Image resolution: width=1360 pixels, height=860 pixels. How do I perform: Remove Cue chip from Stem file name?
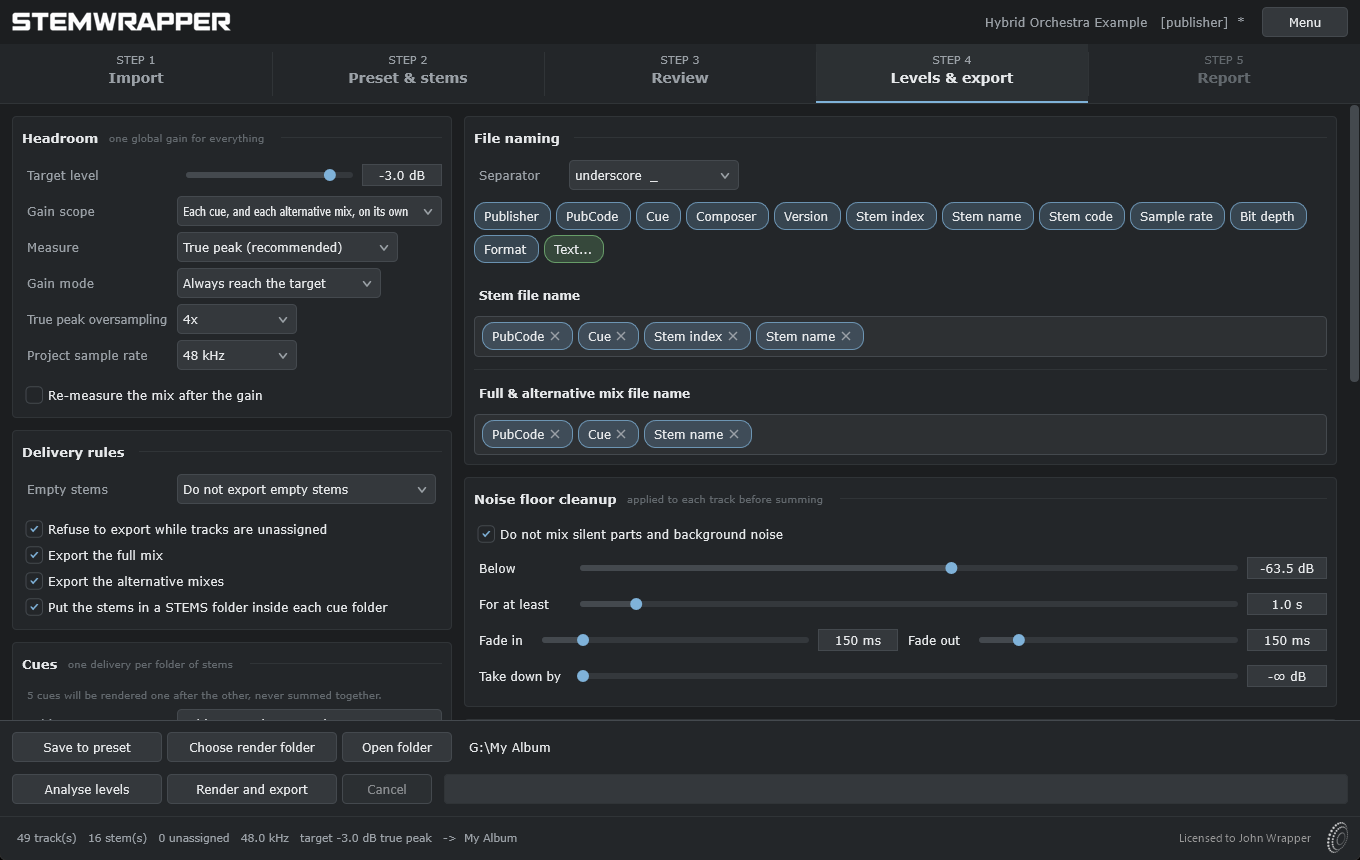pyautogui.click(x=621, y=336)
